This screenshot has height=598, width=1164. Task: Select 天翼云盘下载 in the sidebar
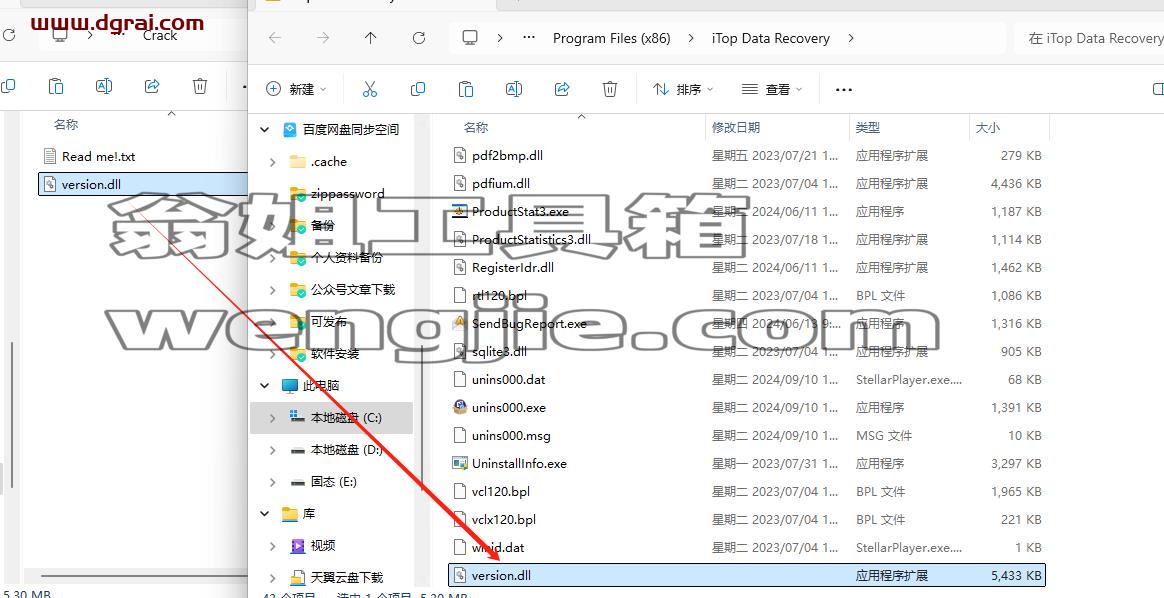coord(347,577)
